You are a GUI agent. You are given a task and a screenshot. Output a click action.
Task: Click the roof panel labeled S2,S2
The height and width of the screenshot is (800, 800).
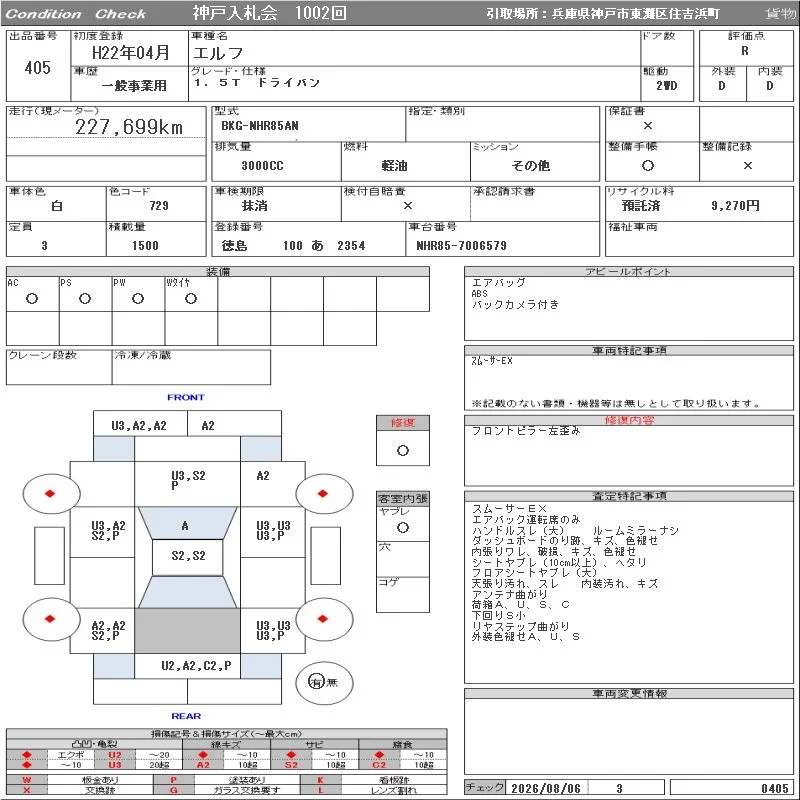188,557
